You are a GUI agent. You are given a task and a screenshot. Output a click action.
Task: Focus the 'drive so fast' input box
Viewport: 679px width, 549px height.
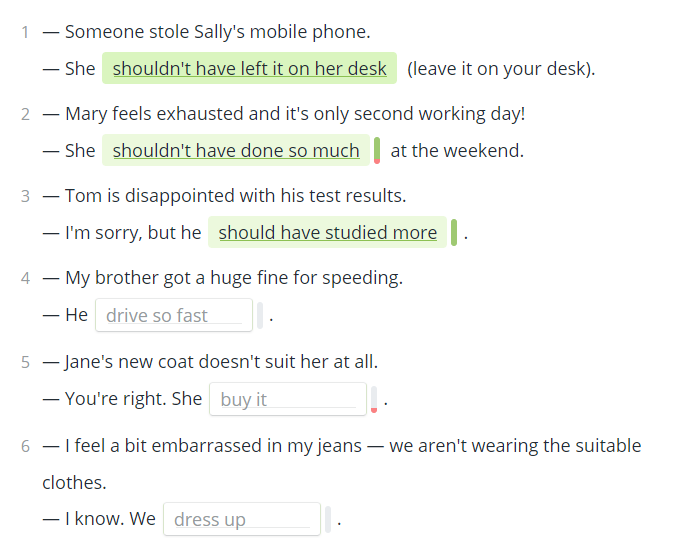[174, 315]
